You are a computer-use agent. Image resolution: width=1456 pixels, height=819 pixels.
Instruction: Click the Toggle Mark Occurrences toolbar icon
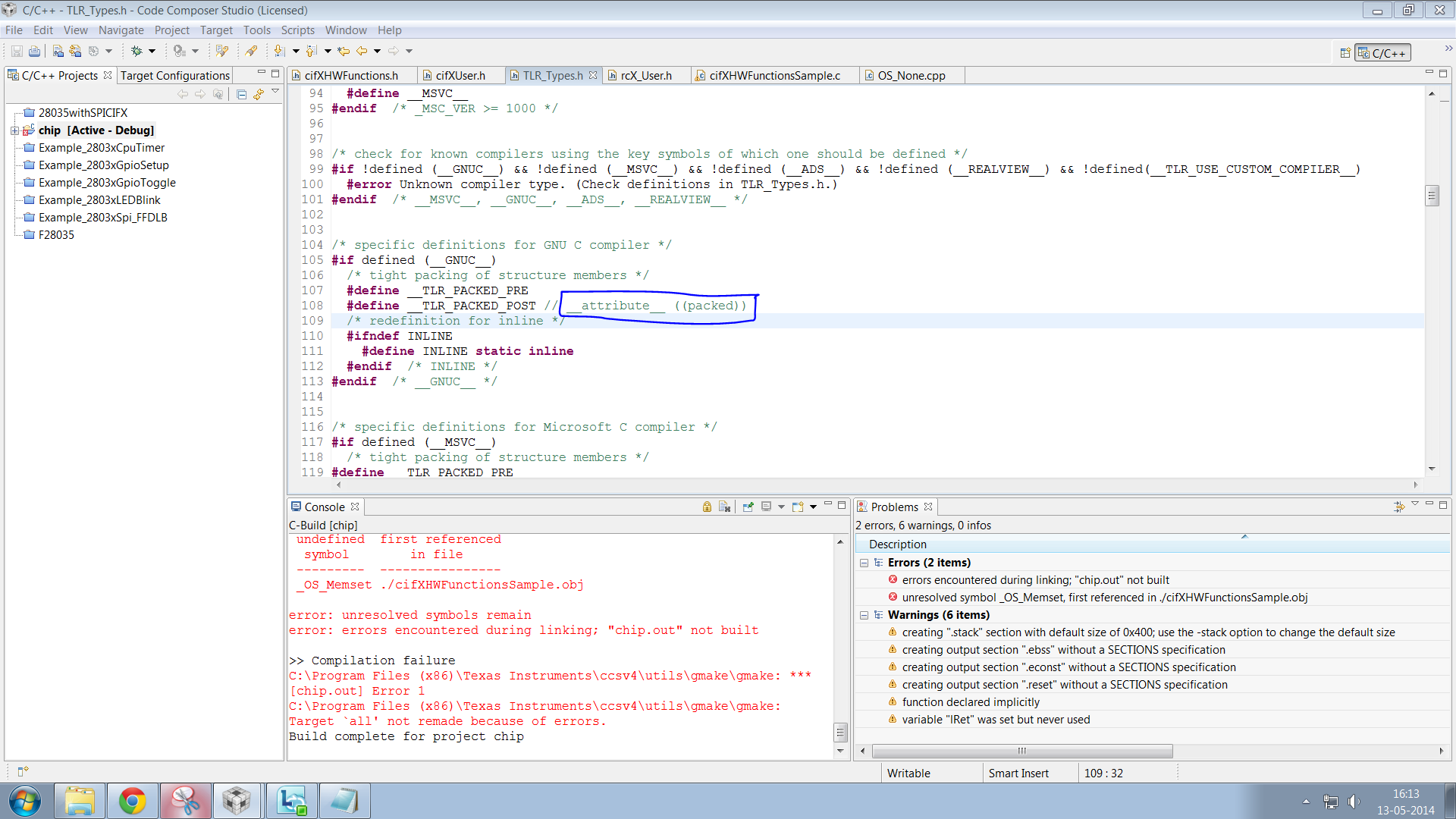[221, 51]
